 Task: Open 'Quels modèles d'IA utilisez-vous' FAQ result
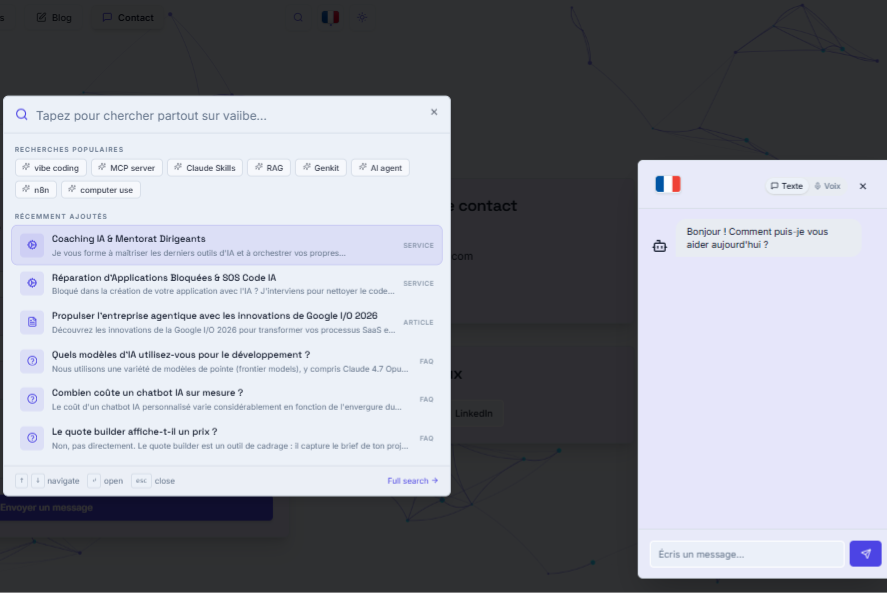point(227,361)
